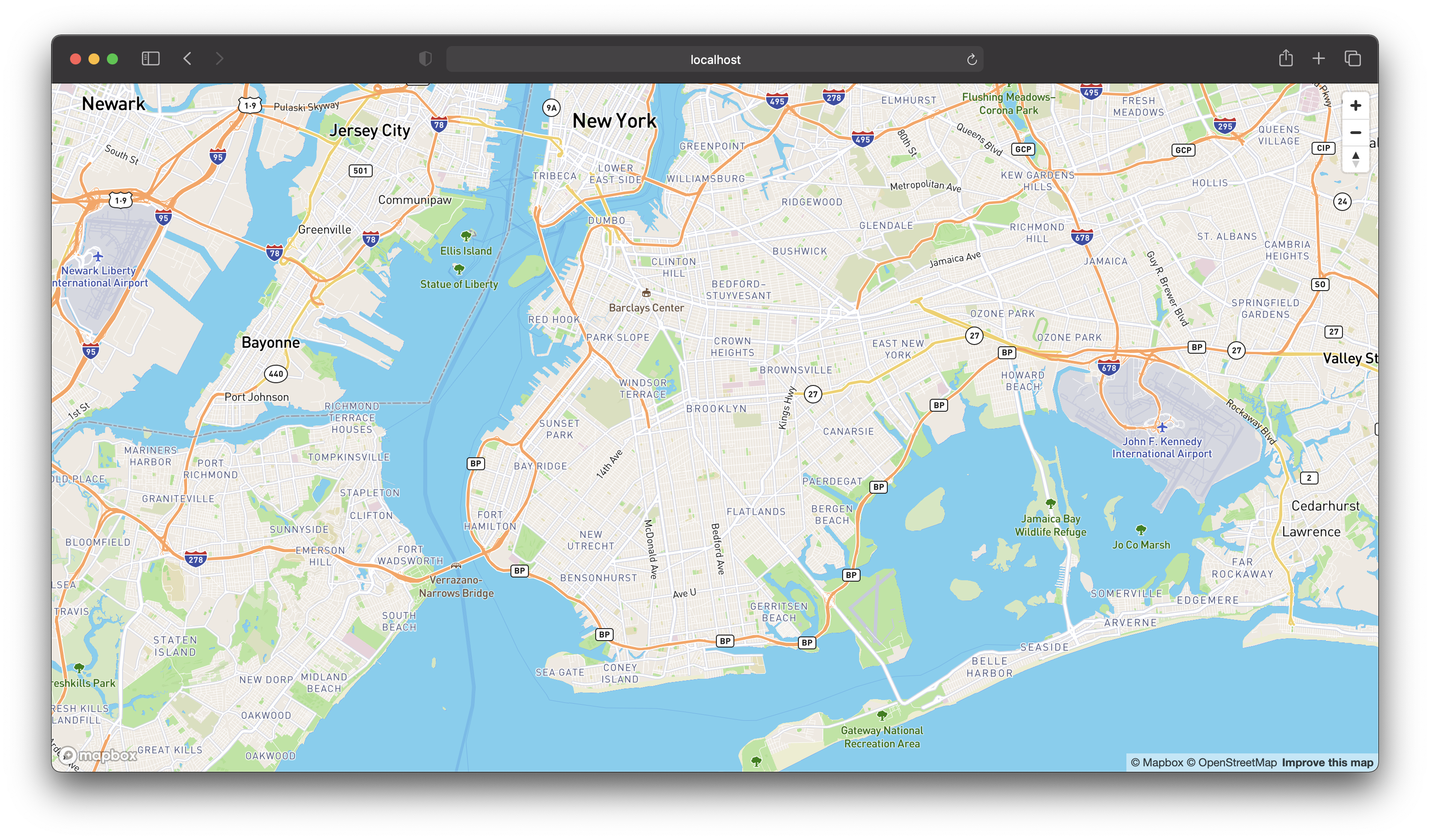
Task: Click the Improve this map link
Action: click(1327, 762)
